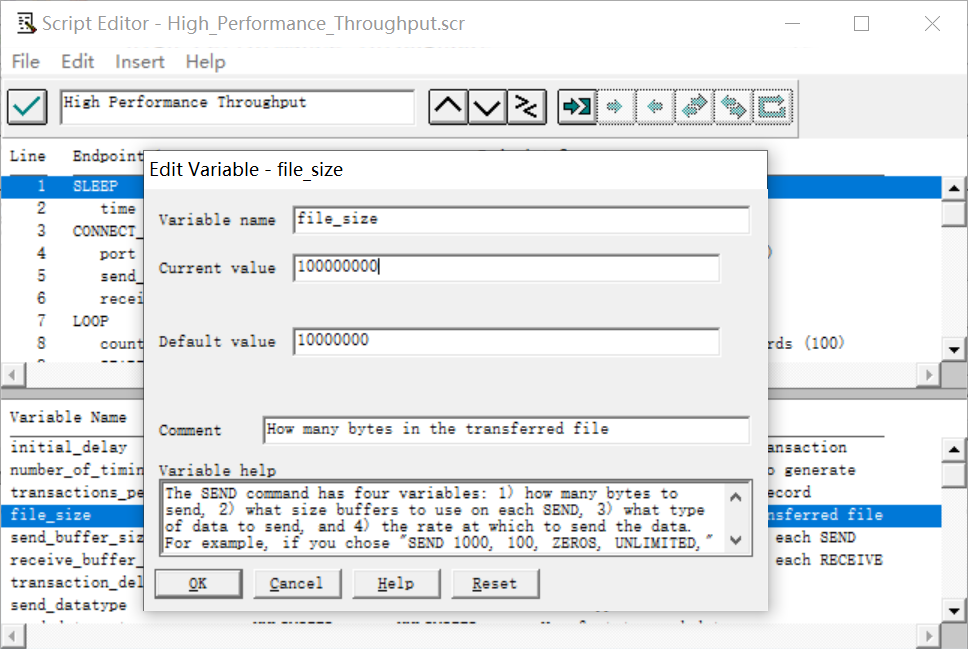Select the send_datatype variable row
This screenshot has height=649, width=968.
click(73, 605)
